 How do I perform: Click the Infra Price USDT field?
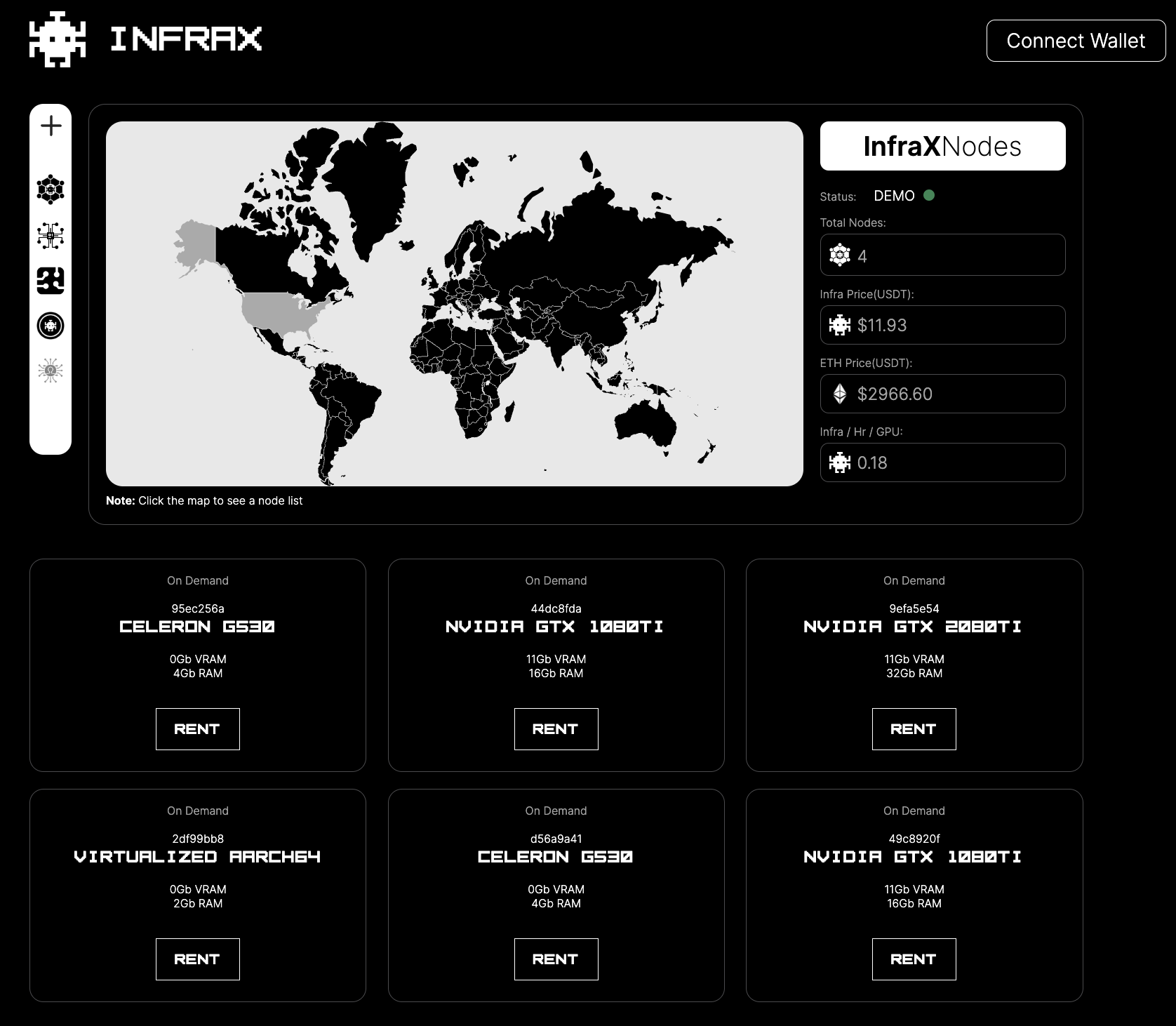942,325
